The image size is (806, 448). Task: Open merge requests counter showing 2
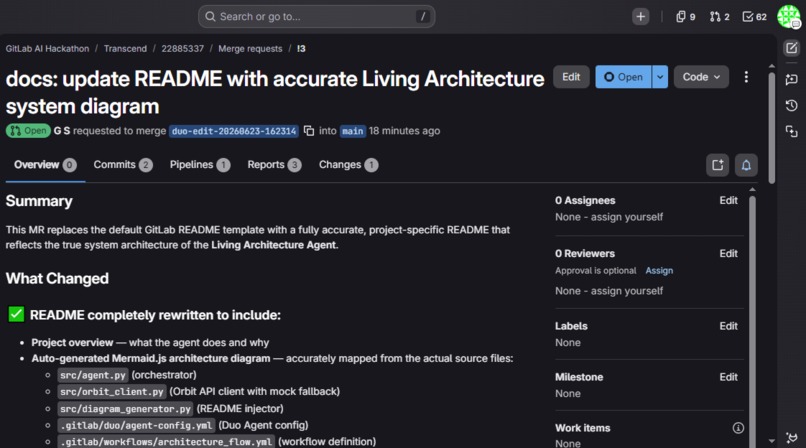pos(719,16)
